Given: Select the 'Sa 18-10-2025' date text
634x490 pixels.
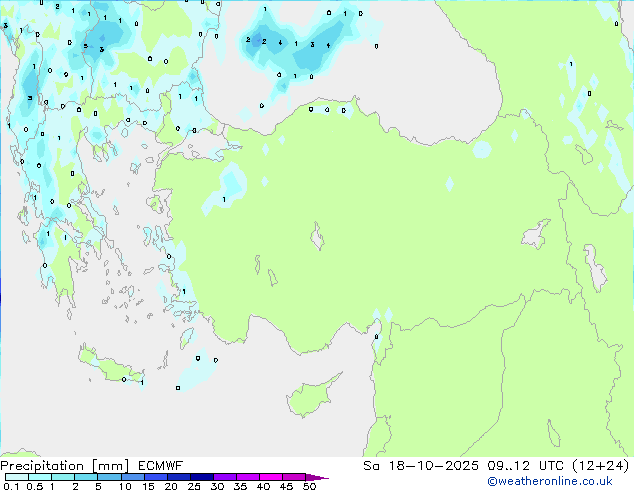Looking at the screenshot, I should [x=421, y=466].
